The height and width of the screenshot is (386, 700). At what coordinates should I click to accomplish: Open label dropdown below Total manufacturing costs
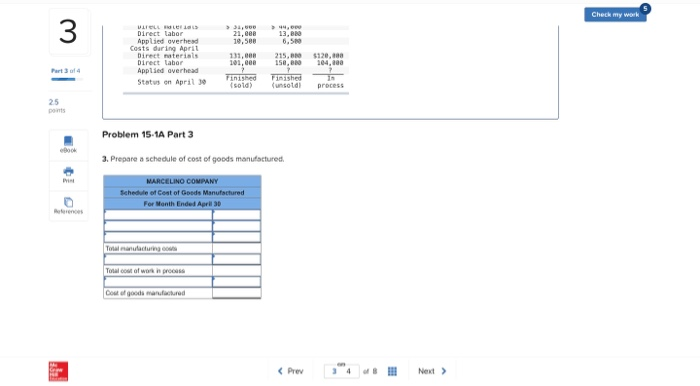click(x=158, y=259)
